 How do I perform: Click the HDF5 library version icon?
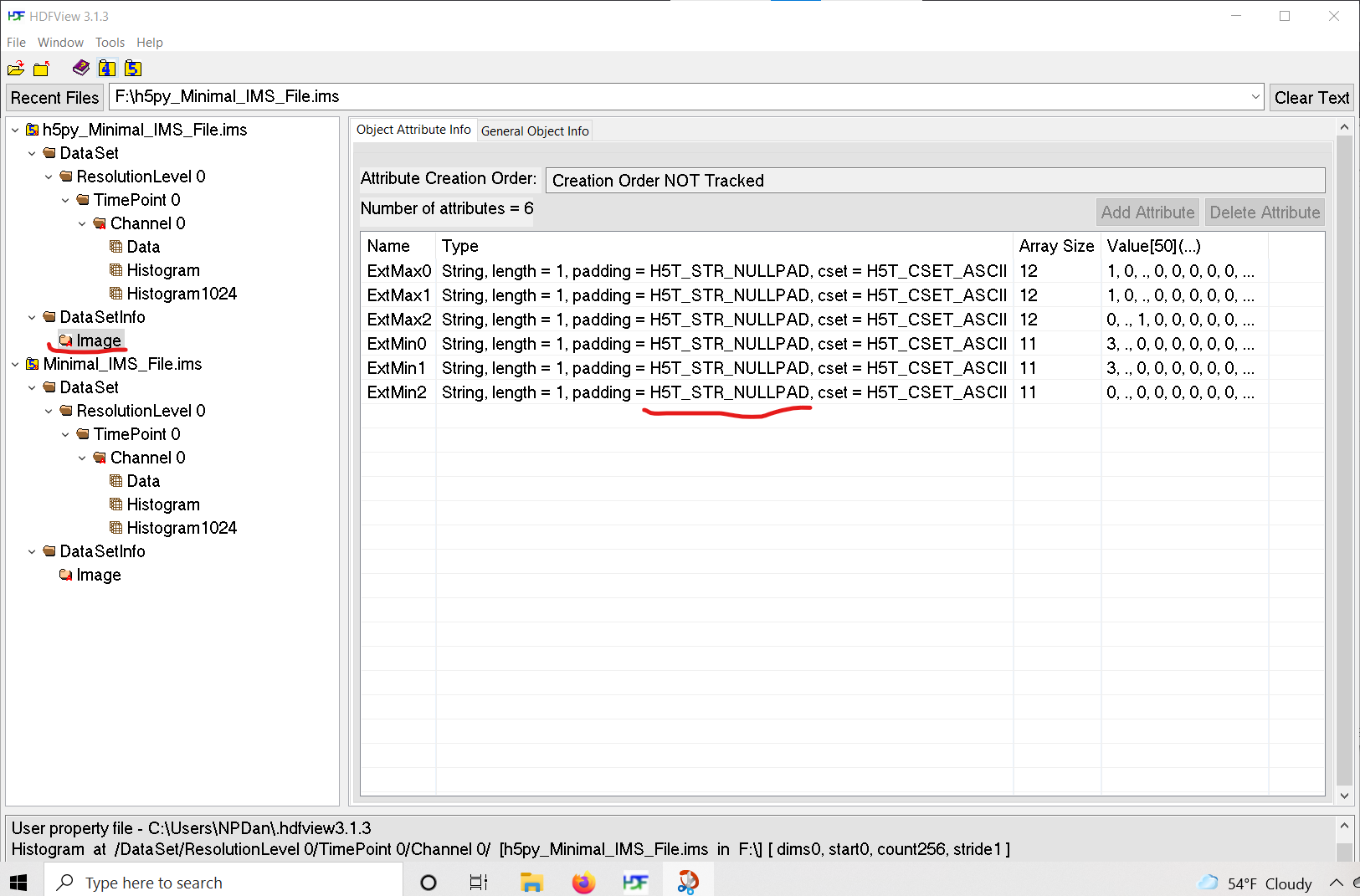(133, 69)
